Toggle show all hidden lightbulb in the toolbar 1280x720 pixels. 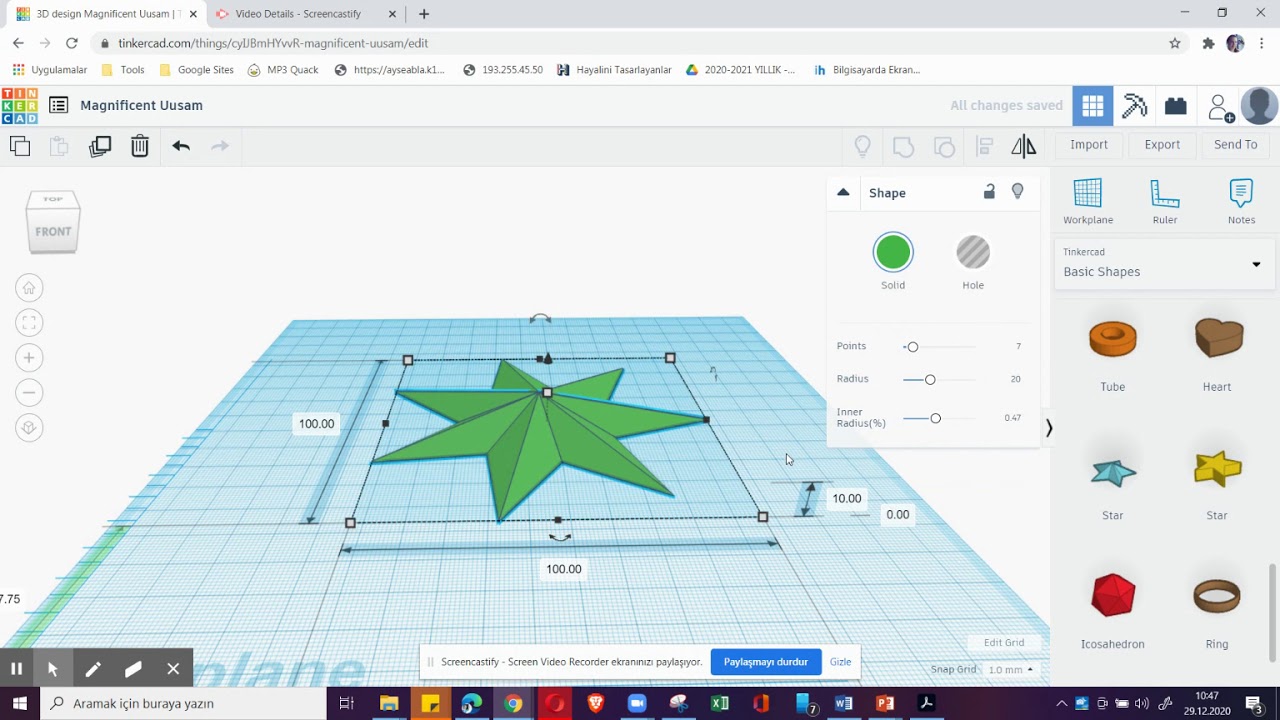pos(862,147)
